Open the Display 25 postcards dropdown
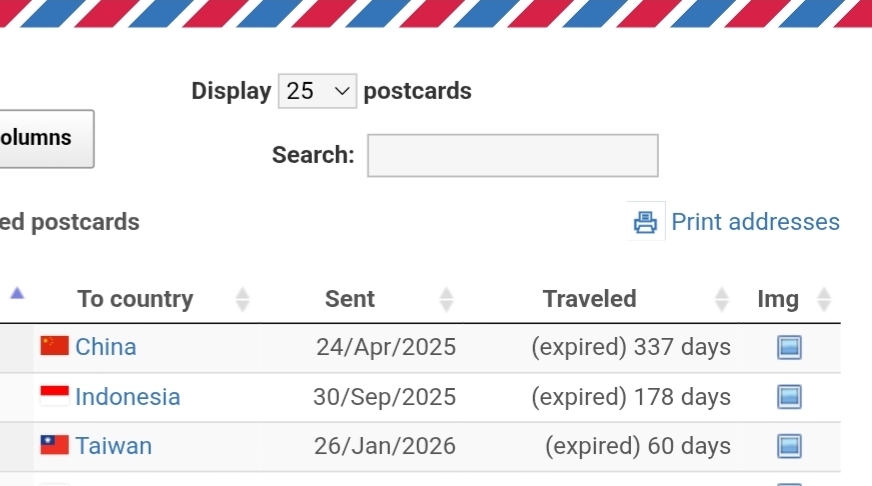872x486 pixels. coord(317,91)
